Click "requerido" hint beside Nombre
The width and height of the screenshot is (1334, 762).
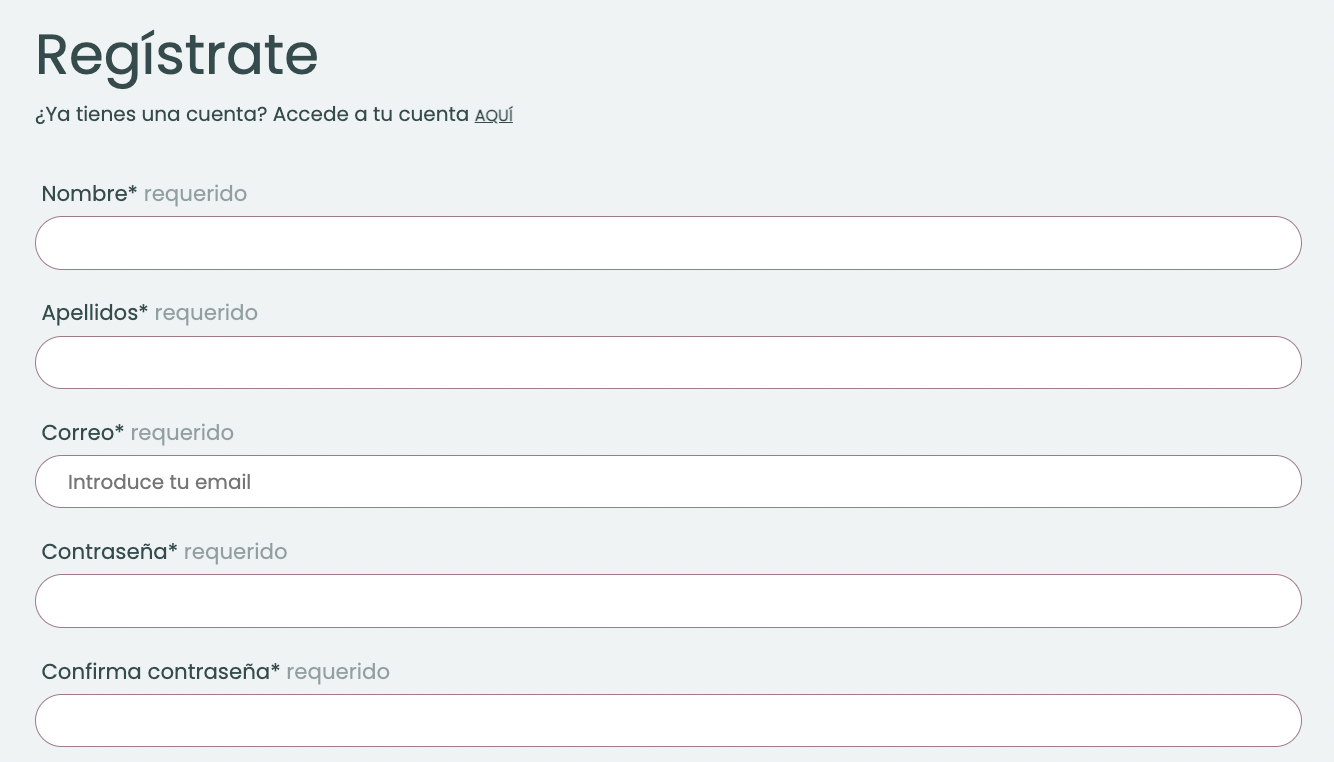tap(195, 194)
